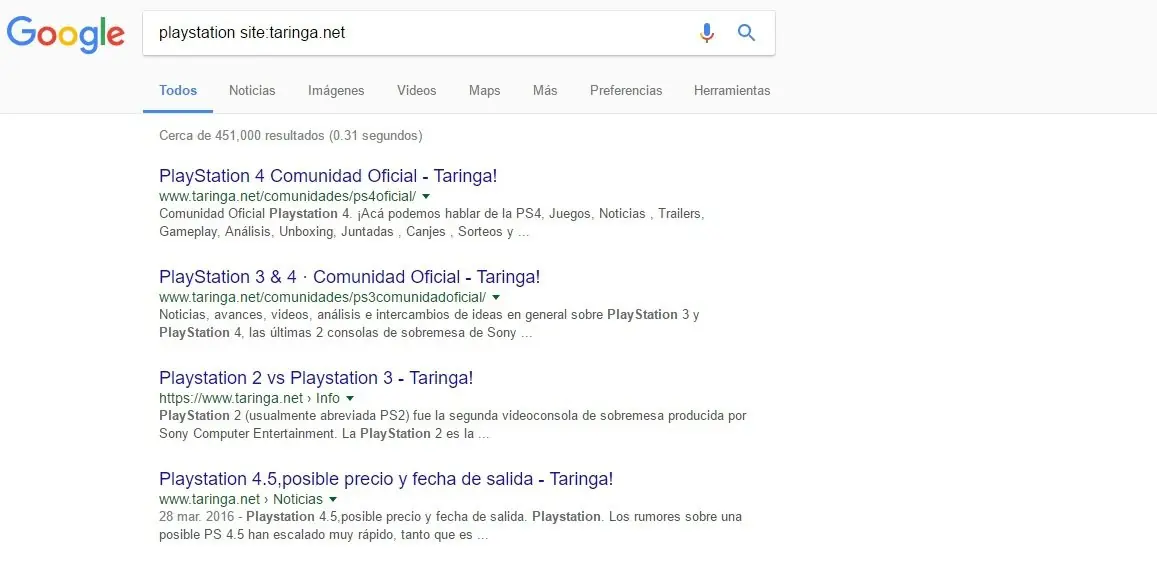Open PlayStation 4 Comunidad Oficial result
Viewport: 1157px width, 561px height.
pyautogui.click(x=328, y=176)
